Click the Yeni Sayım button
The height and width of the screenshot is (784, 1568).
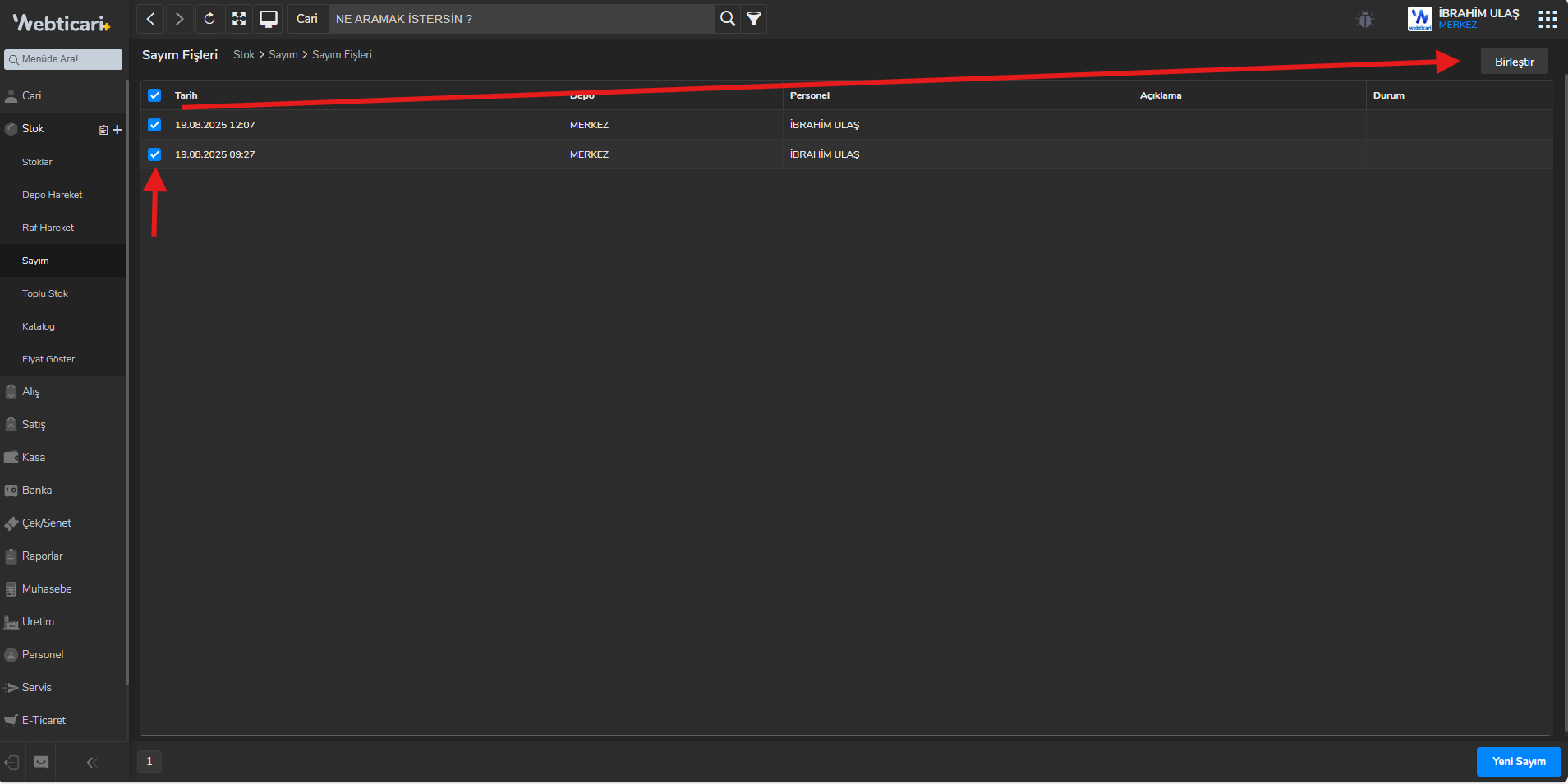click(x=1518, y=762)
